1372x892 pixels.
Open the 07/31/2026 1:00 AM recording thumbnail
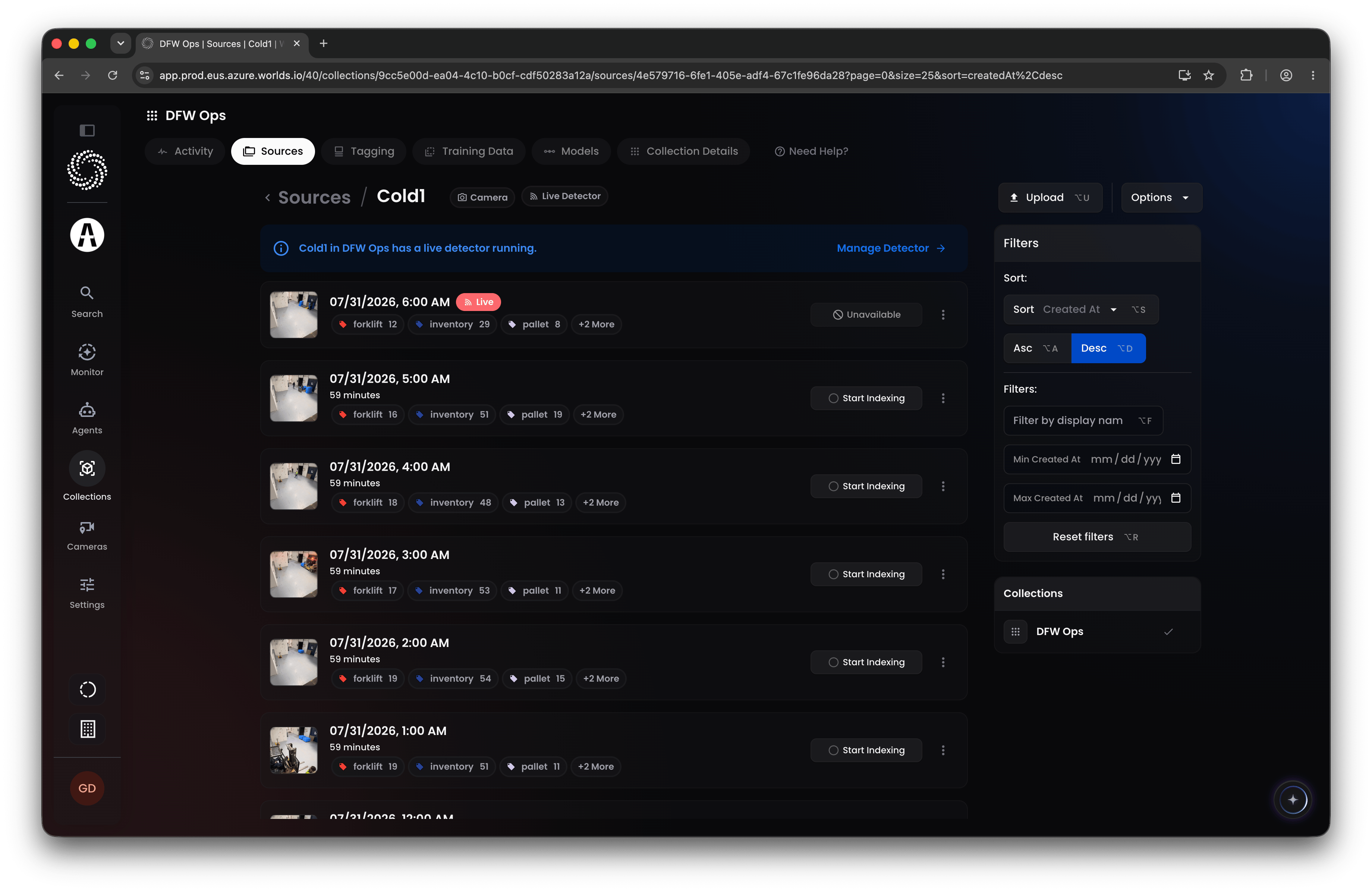(294, 750)
